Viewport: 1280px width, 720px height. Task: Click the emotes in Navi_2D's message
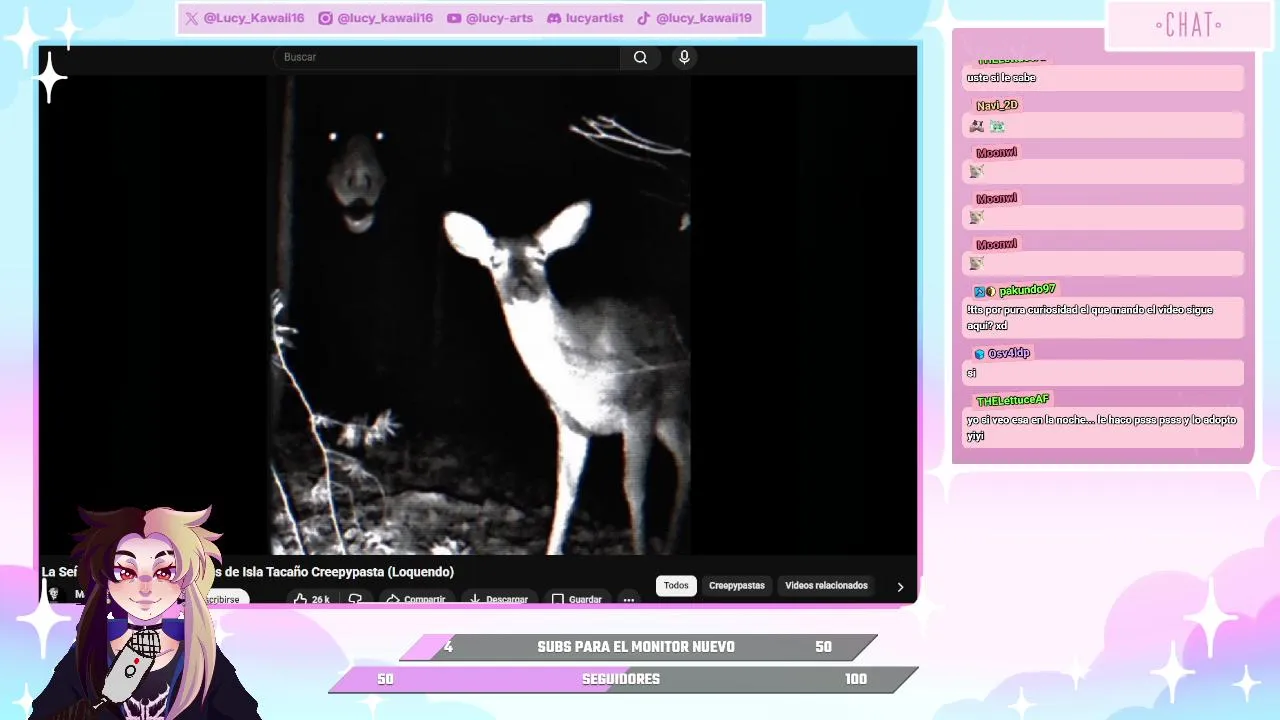click(987, 126)
